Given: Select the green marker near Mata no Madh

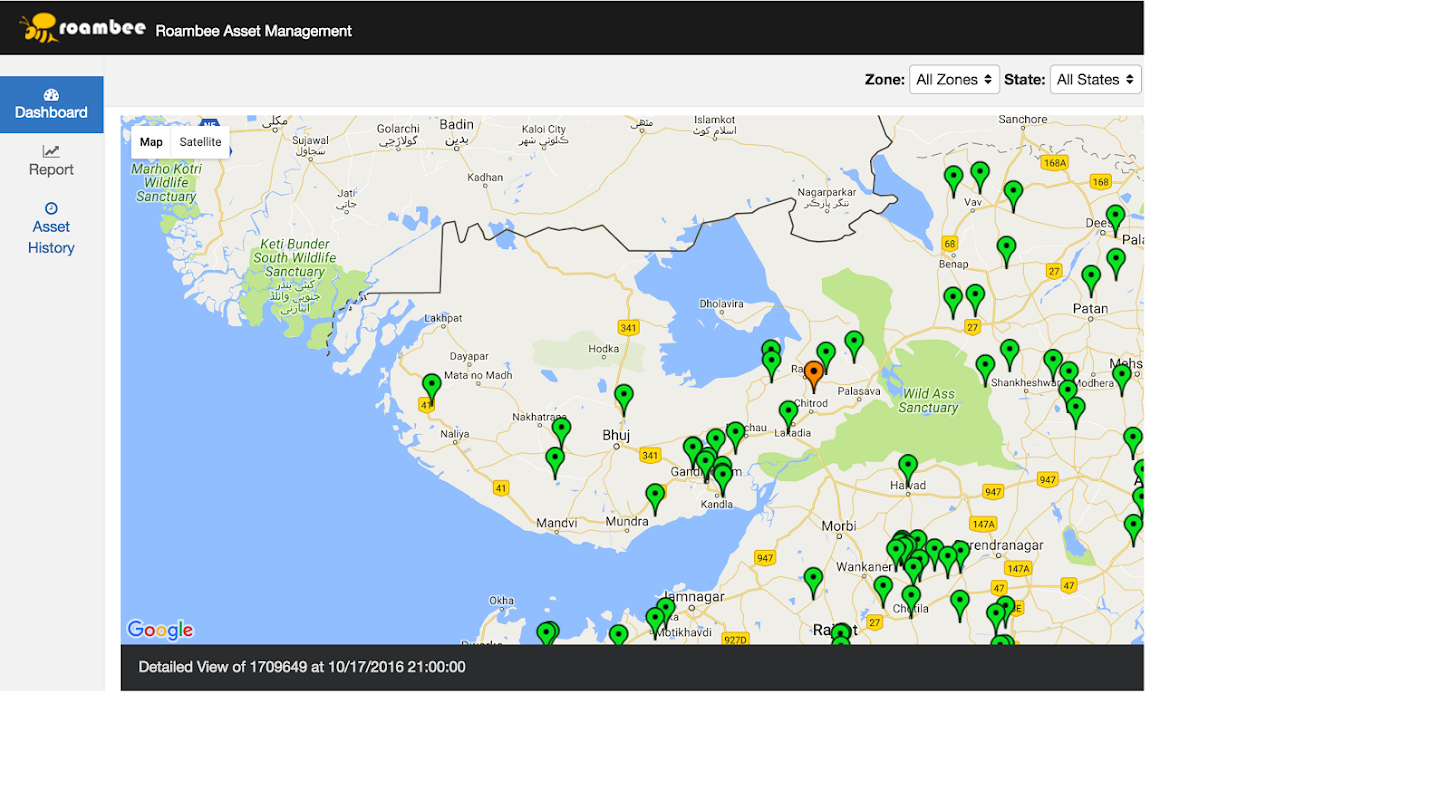Looking at the screenshot, I should pos(432,386).
